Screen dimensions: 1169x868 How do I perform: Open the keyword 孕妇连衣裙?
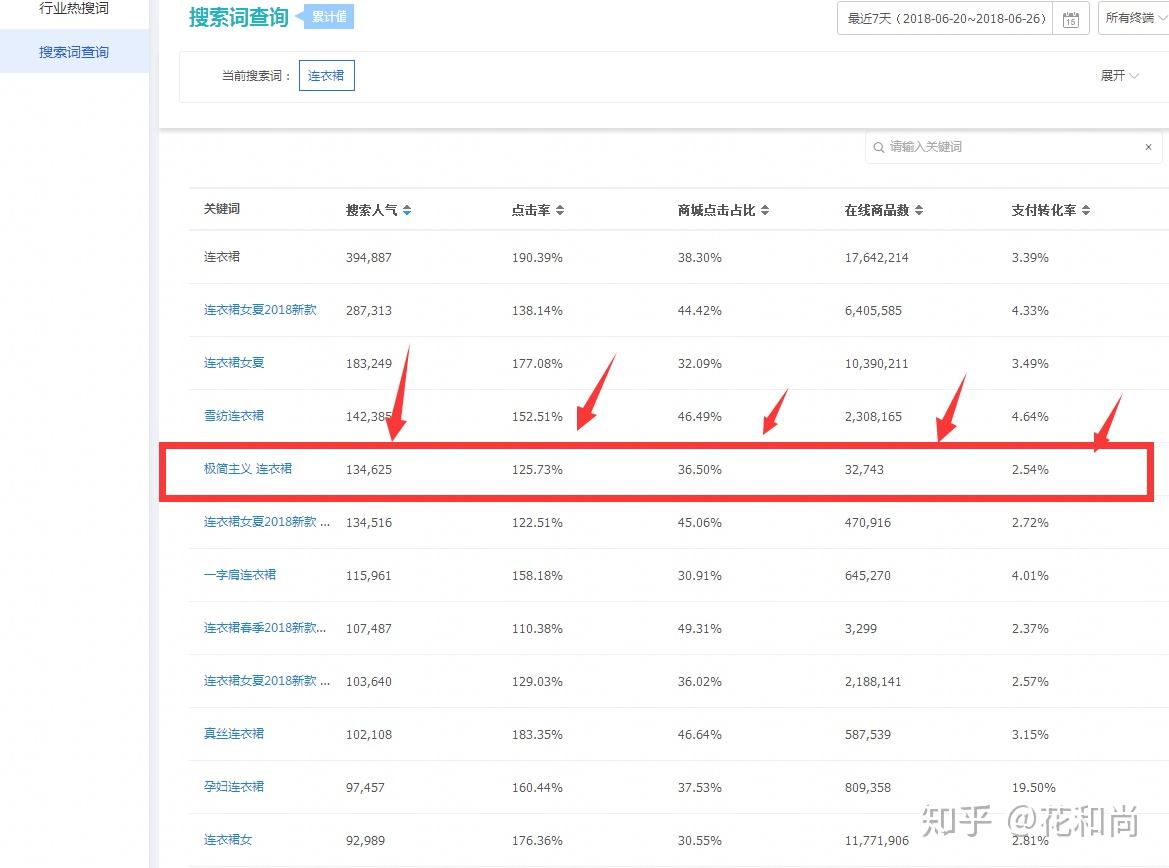click(233, 787)
